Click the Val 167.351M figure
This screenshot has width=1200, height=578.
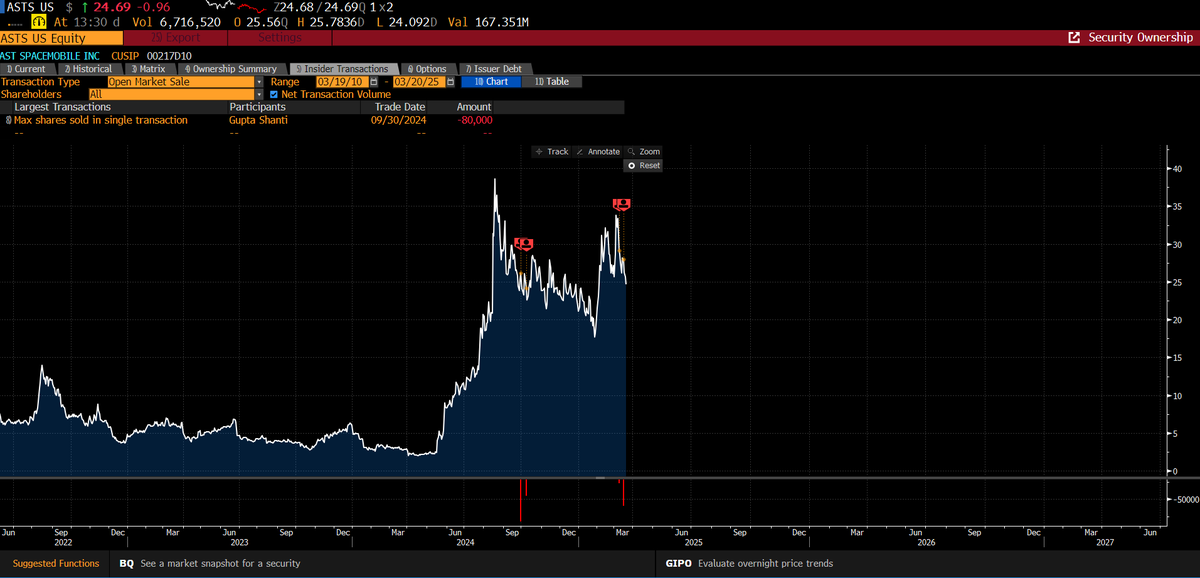click(x=489, y=22)
